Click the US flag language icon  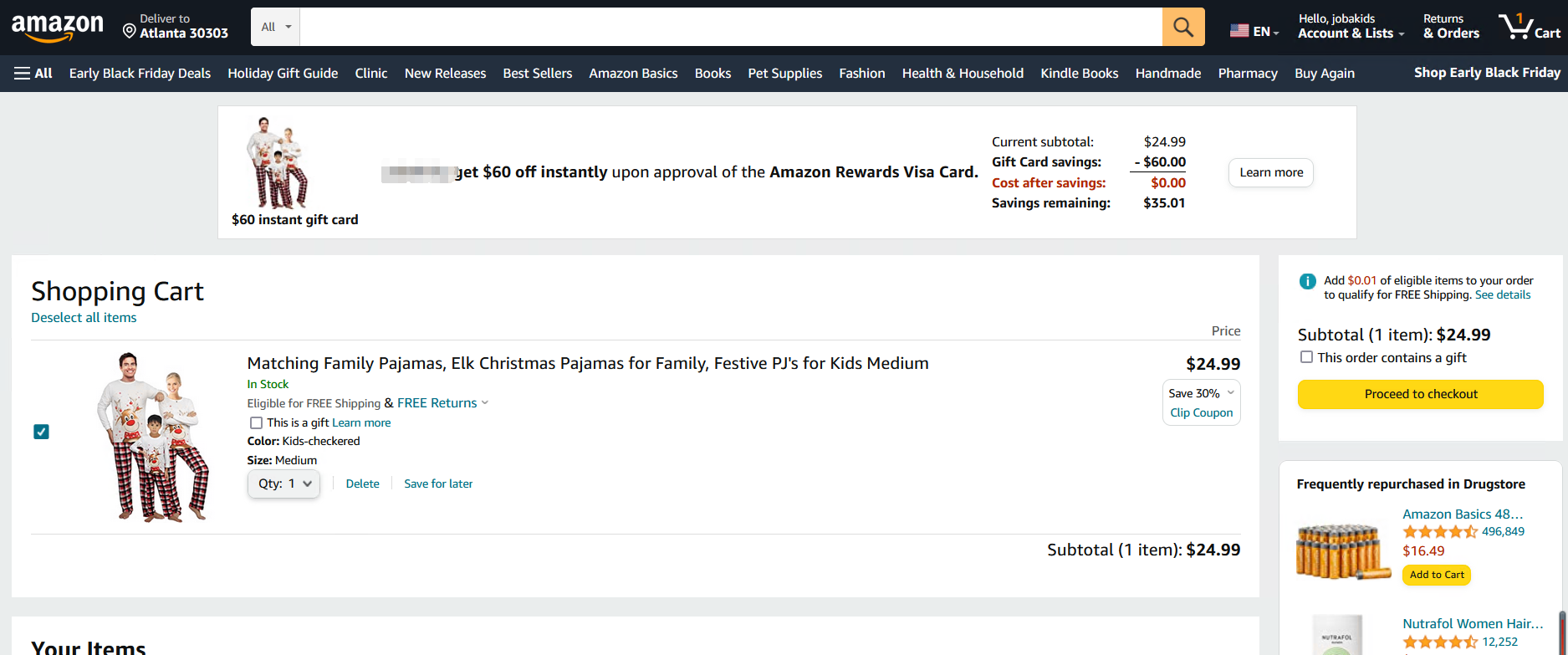(1239, 31)
